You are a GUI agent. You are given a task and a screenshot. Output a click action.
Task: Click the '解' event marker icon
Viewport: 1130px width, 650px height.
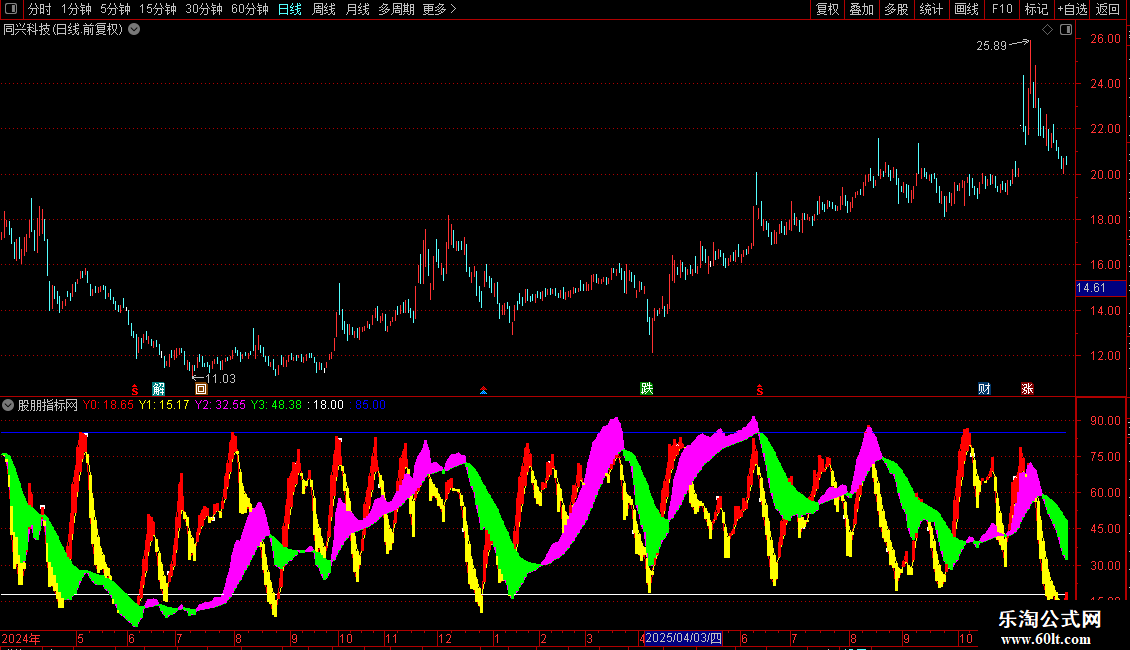coord(158,389)
